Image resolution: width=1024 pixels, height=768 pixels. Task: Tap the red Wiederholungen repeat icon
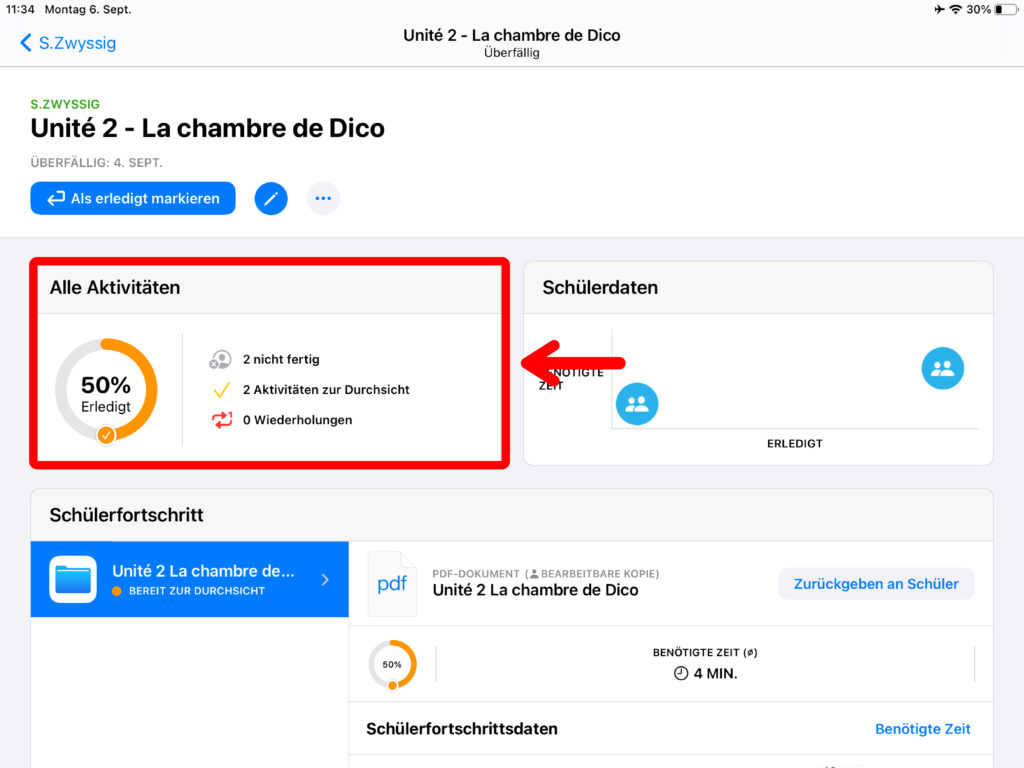tap(221, 420)
